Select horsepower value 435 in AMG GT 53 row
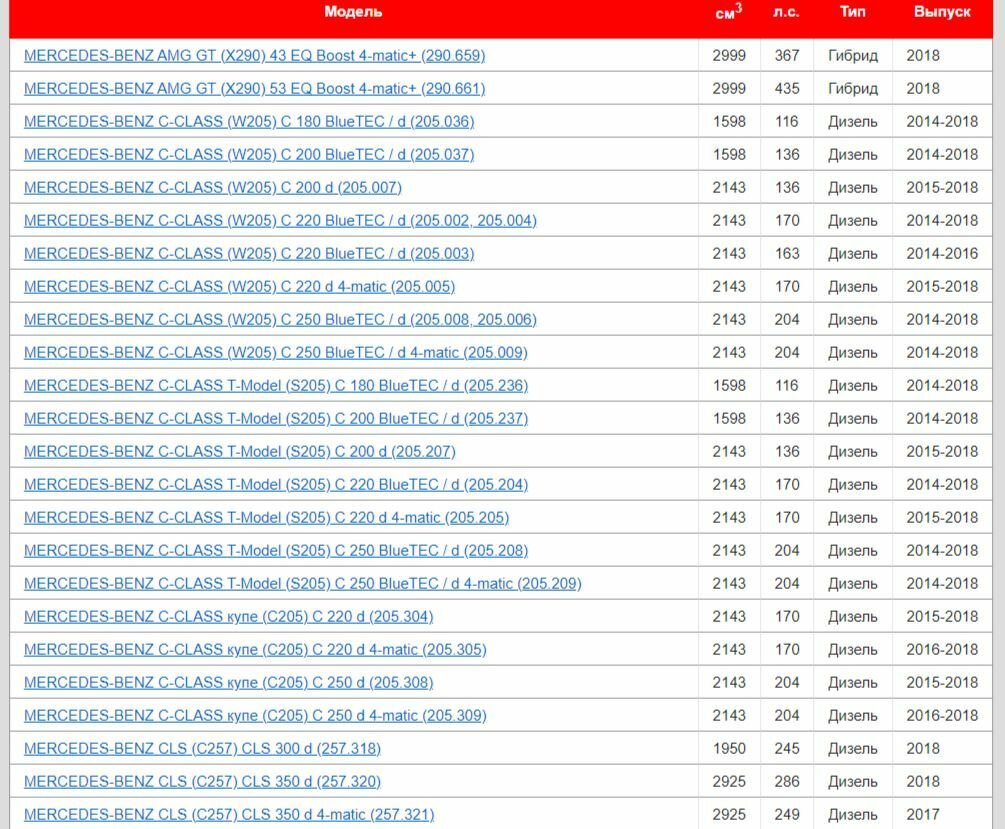 coord(786,88)
